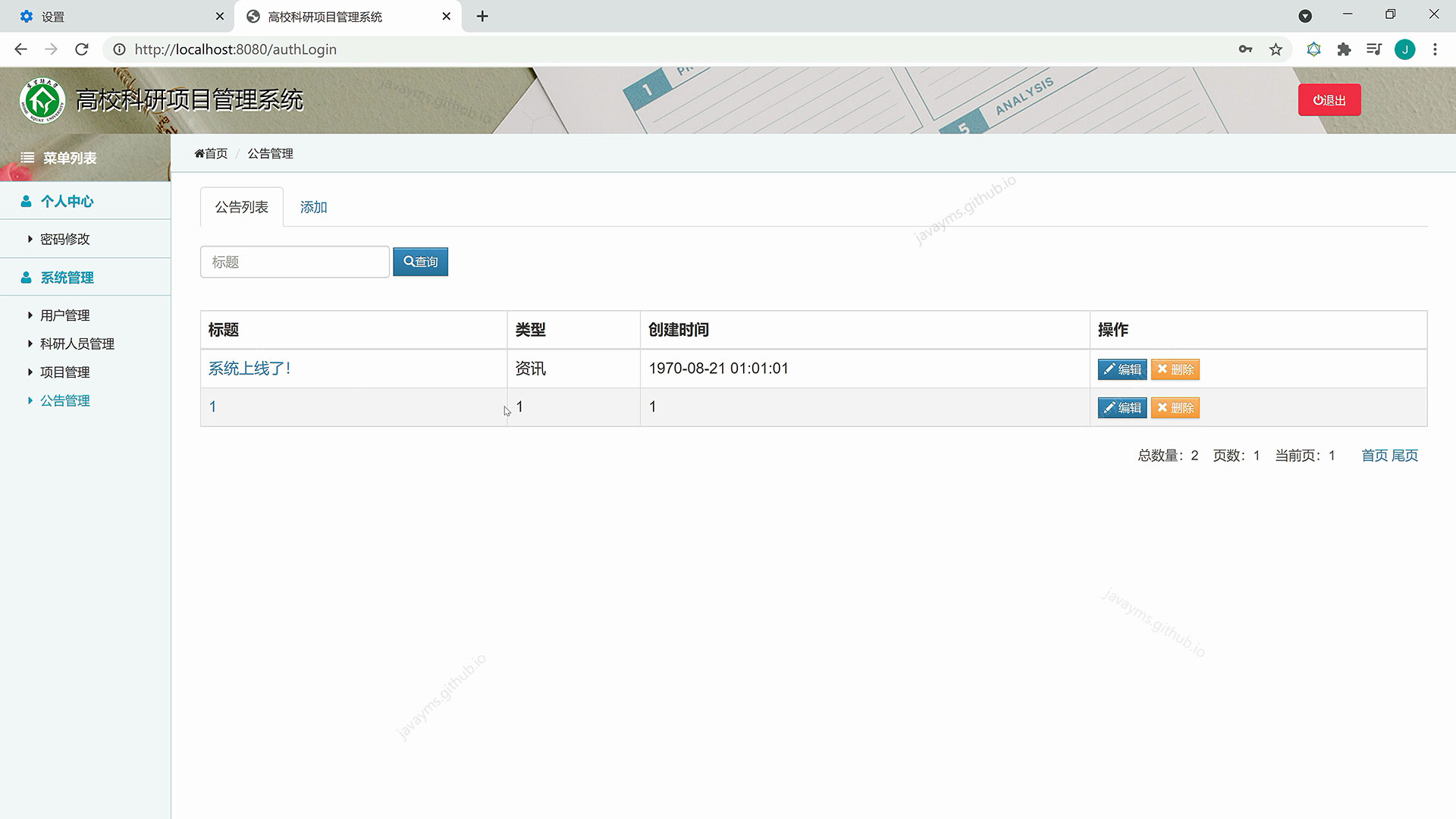Select the 菜单列表 hamburger icon
The image size is (1456, 819).
[28, 158]
